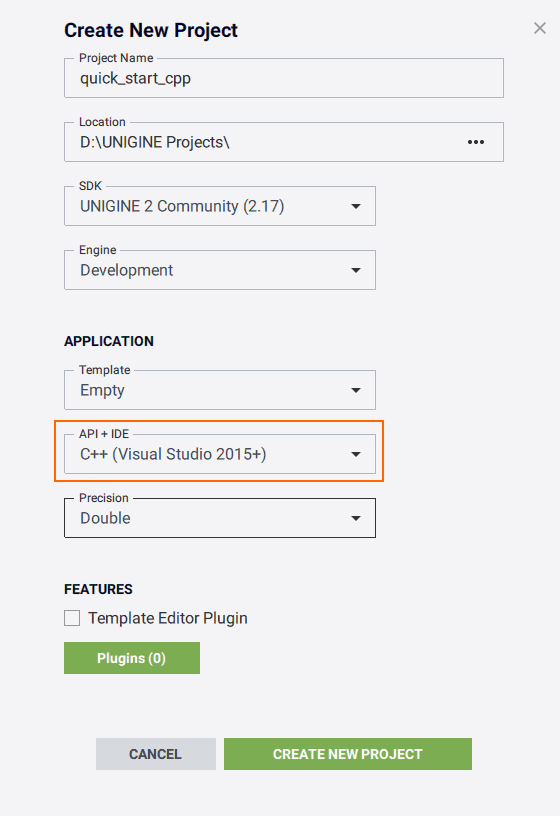Select the UNIGINE 2 Community SDK combo box
The width and height of the screenshot is (560, 816).
pos(220,206)
